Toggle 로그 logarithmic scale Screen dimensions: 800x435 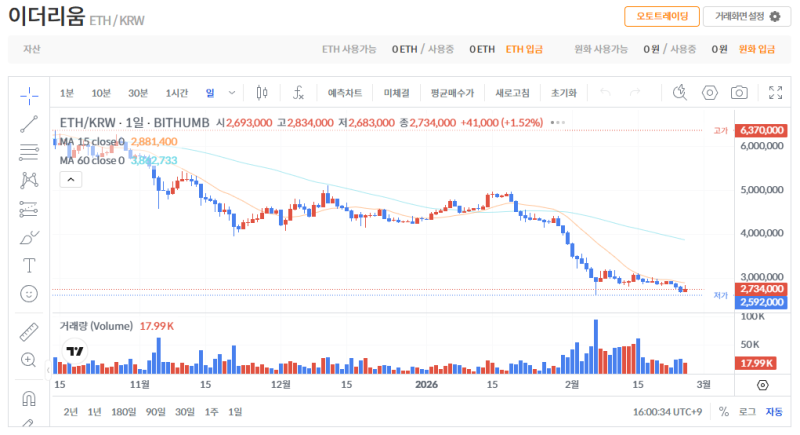(x=747, y=412)
